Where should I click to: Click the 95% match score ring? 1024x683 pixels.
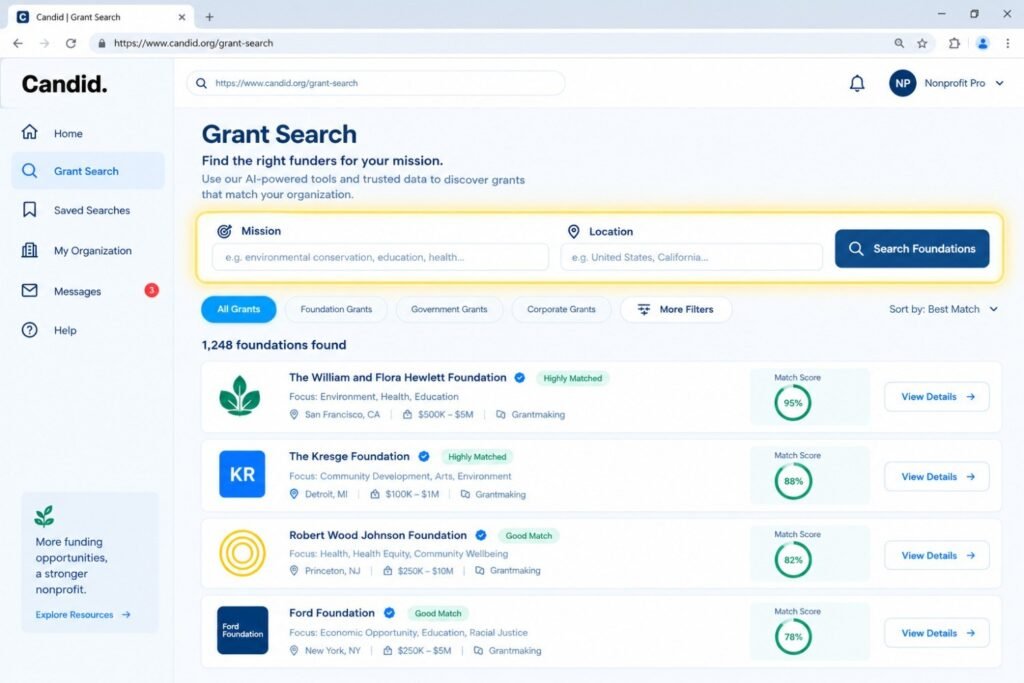point(793,403)
